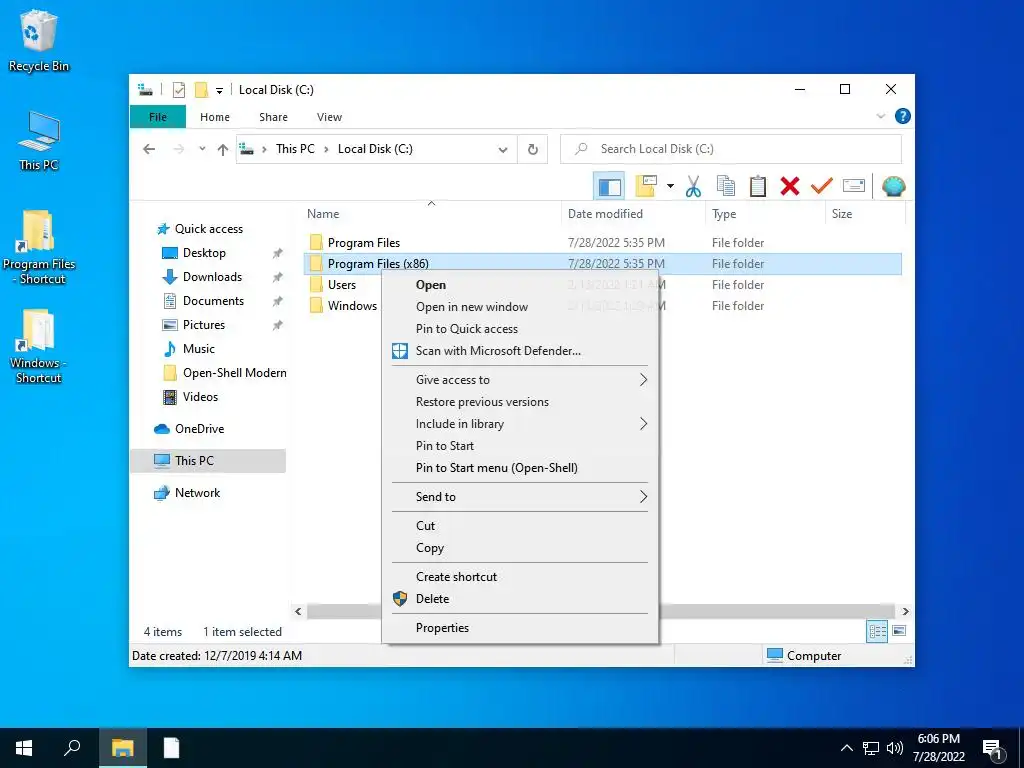
Task: Select Open in new window
Action: pyautogui.click(x=520, y=307)
